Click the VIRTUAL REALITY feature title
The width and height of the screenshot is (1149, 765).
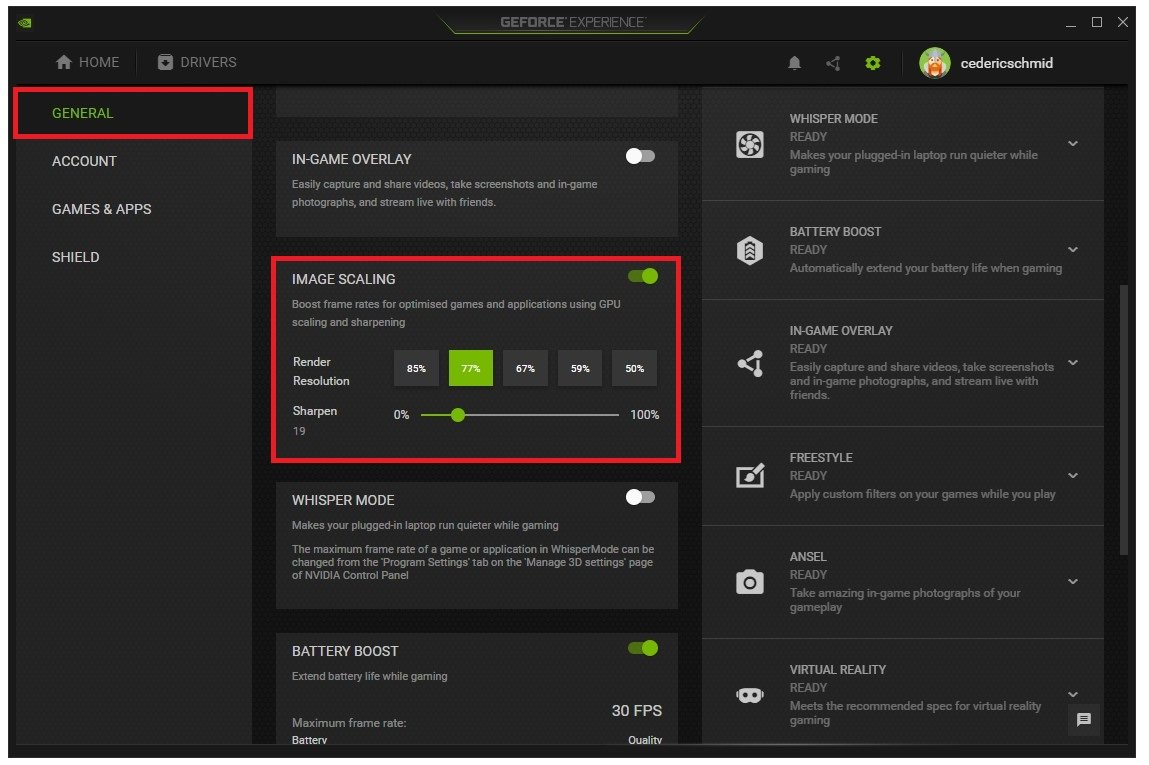[x=838, y=670]
